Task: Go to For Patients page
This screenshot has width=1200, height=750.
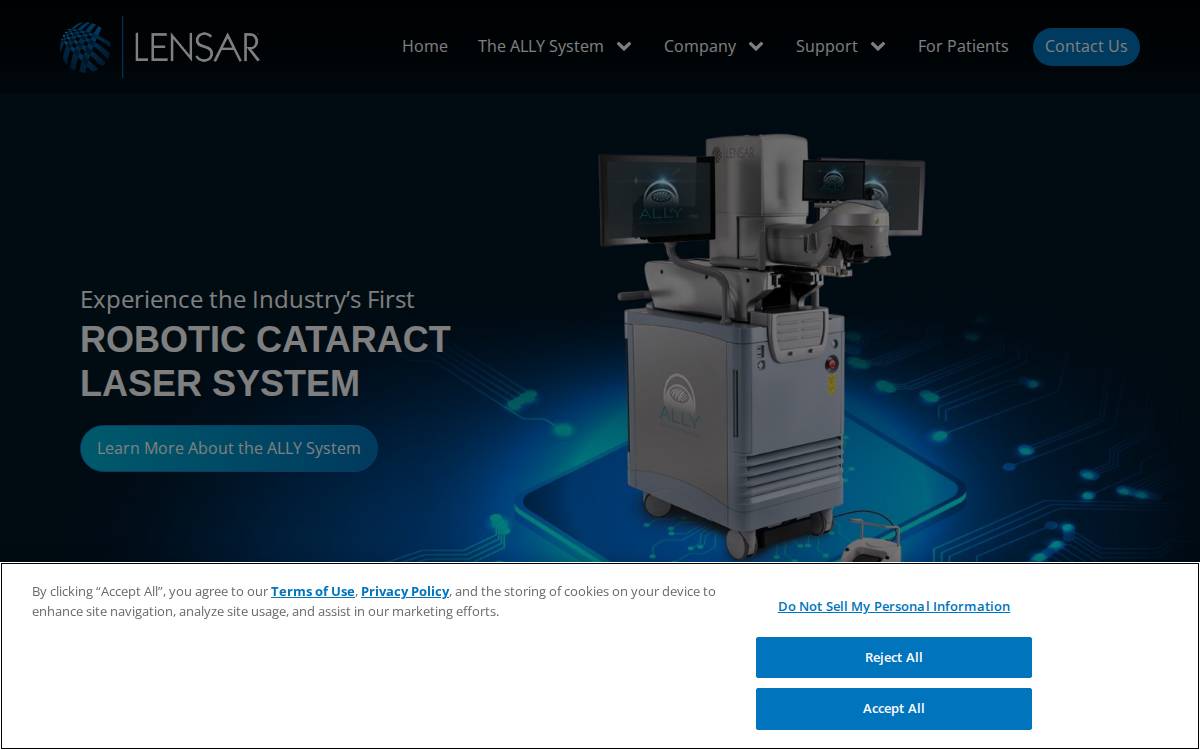Action: pyautogui.click(x=963, y=46)
